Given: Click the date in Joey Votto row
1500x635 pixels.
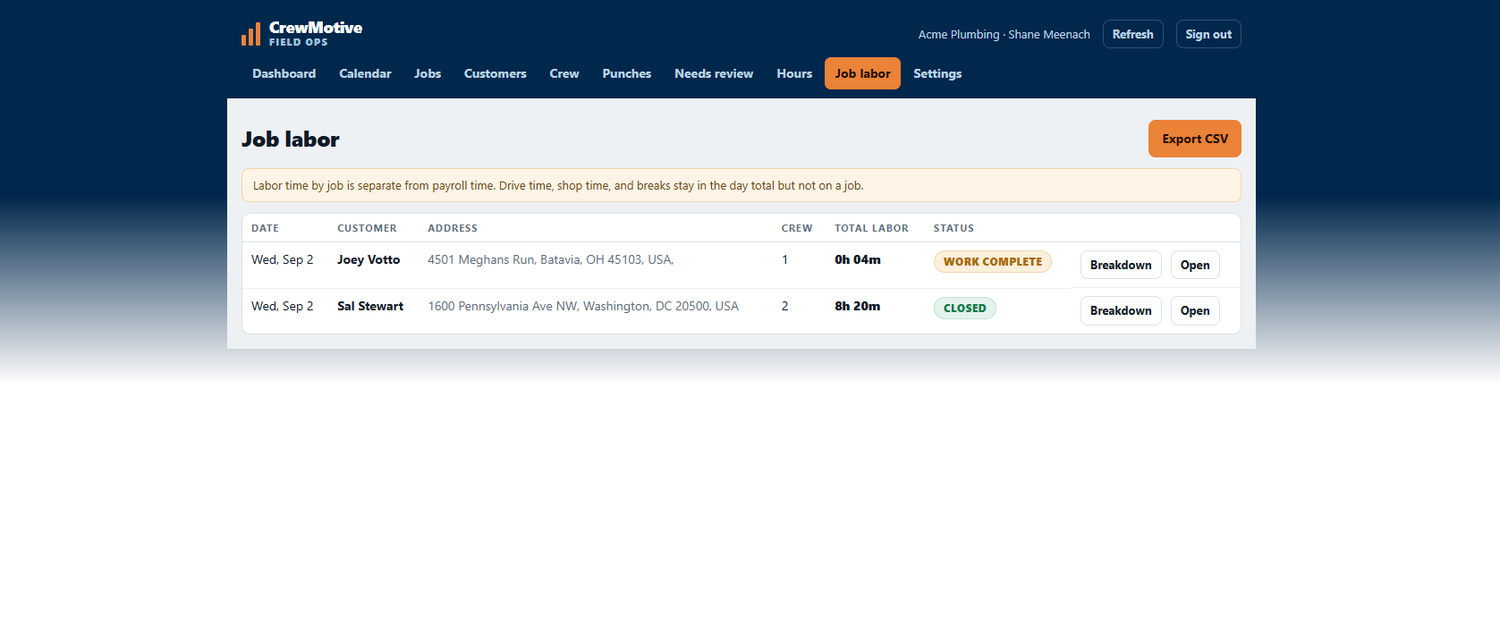Looking at the screenshot, I should (x=282, y=260).
